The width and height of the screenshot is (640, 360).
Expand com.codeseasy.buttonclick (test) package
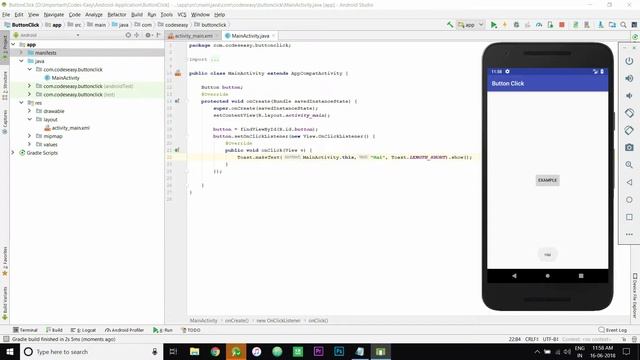(29, 94)
